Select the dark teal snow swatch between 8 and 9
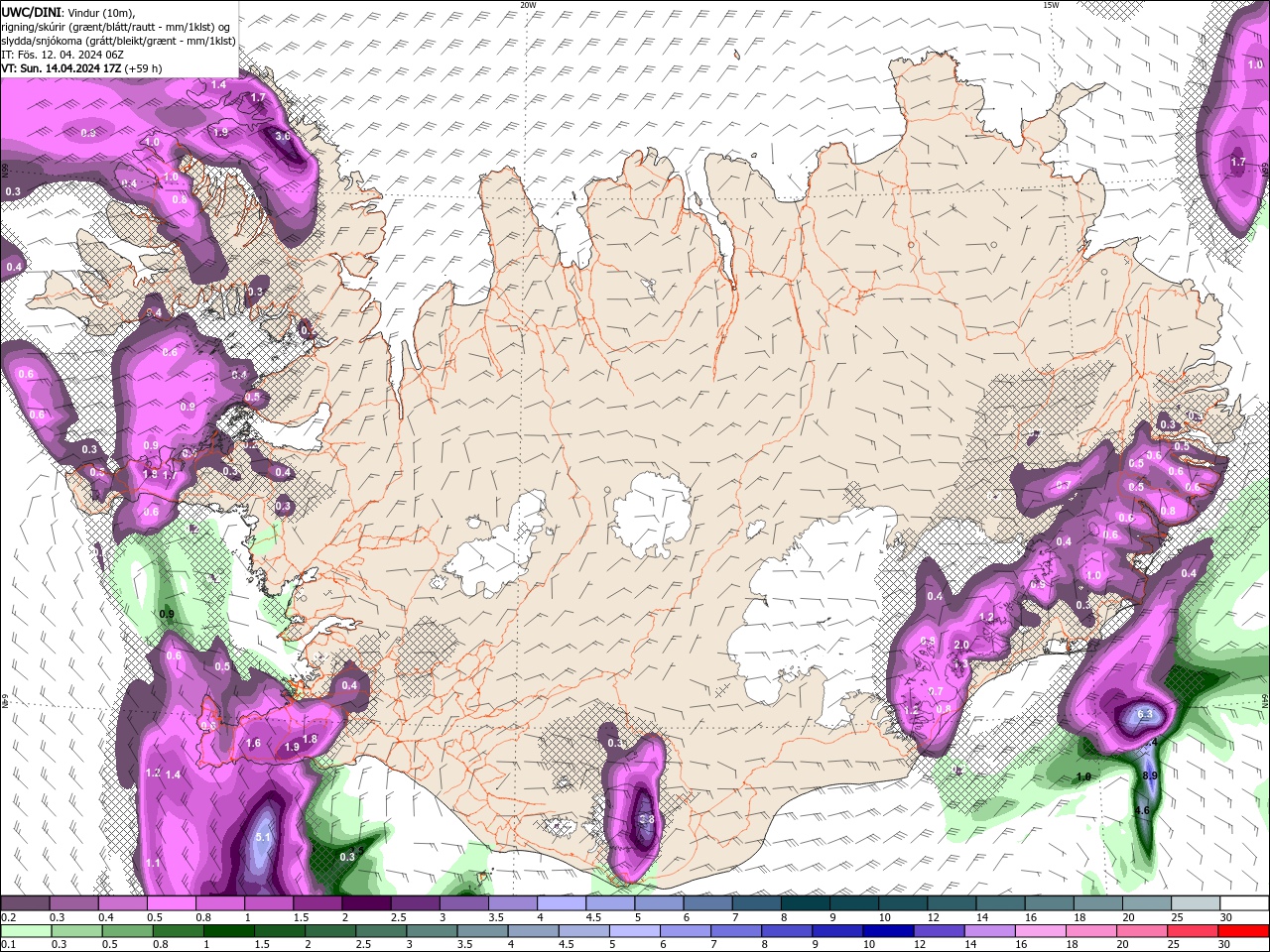This screenshot has height=952, width=1270. (x=806, y=903)
